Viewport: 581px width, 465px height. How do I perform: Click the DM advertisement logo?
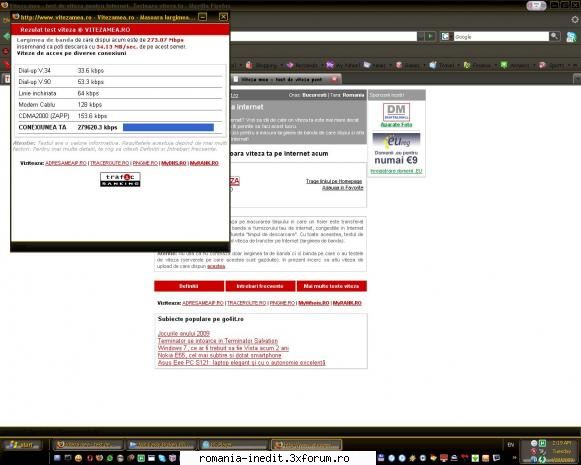click(x=396, y=112)
